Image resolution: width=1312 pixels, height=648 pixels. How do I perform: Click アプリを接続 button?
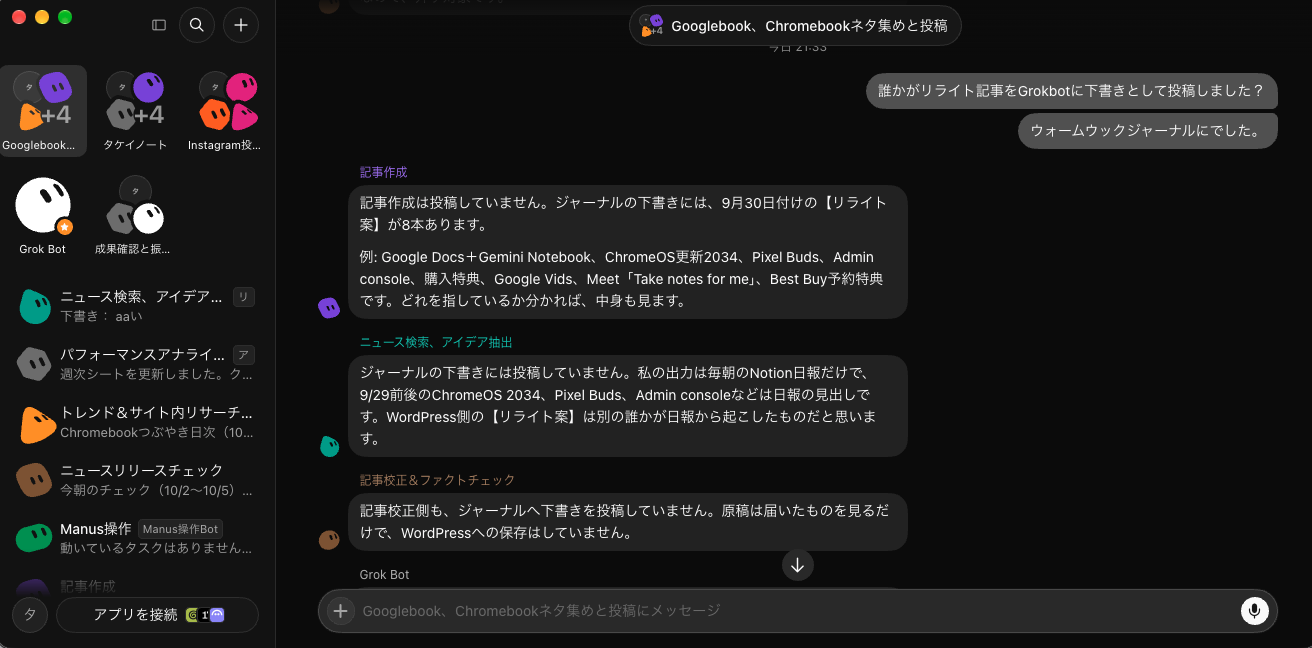[157, 615]
